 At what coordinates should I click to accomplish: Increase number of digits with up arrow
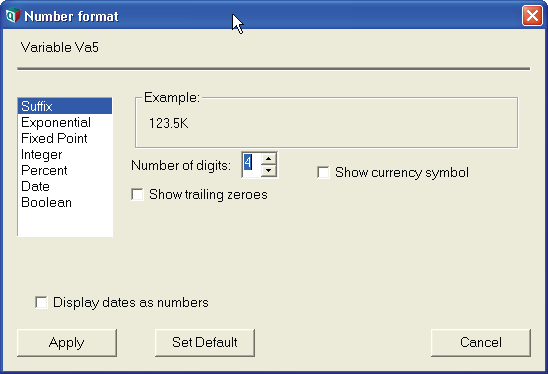pyautogui.click(x=268, y=159)
